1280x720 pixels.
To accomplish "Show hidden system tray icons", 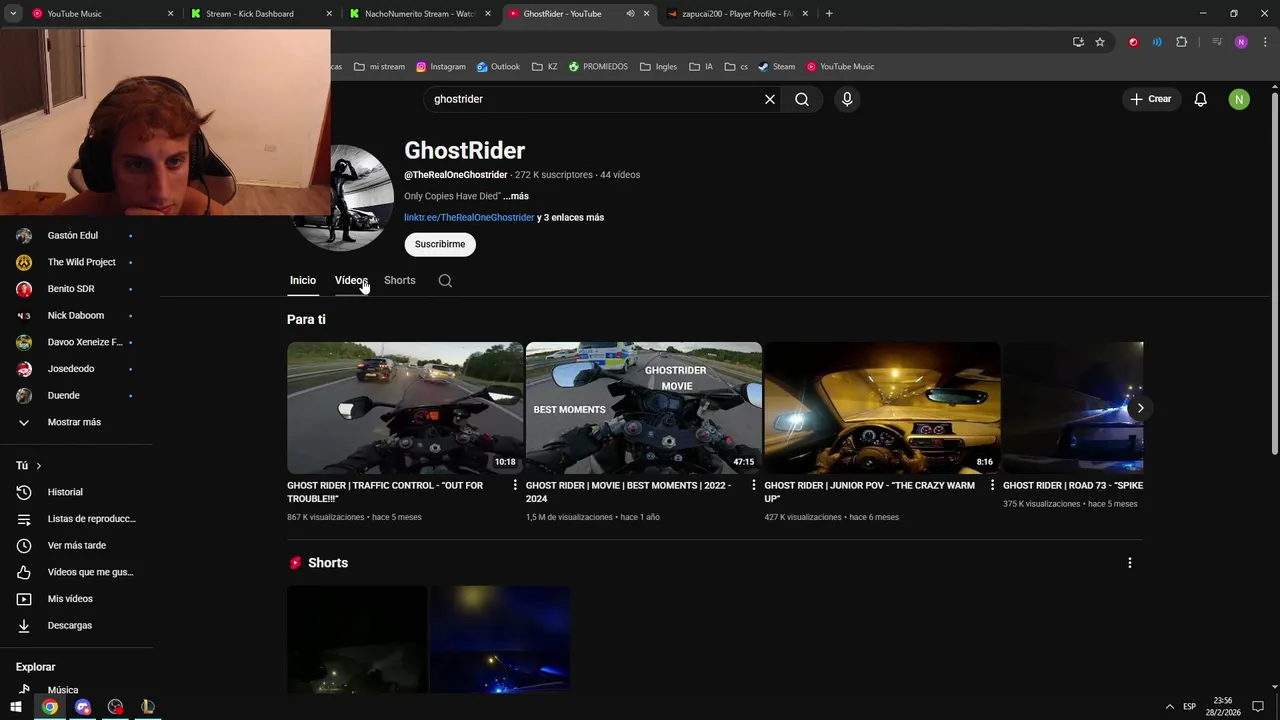I will [x=1170, y=707].
